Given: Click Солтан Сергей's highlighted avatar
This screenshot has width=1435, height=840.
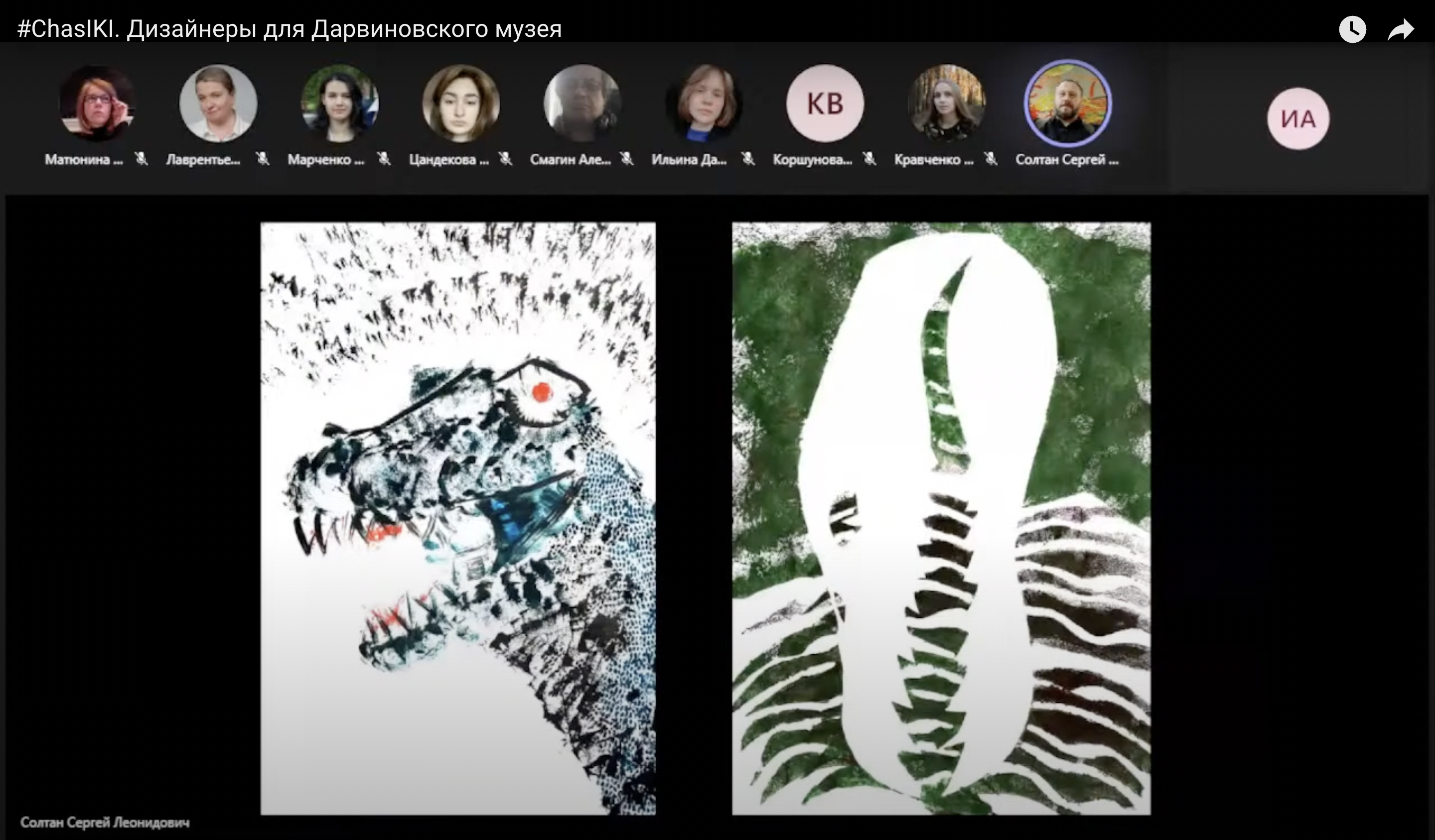Looking at the screenshot, I should point(1067,103).
